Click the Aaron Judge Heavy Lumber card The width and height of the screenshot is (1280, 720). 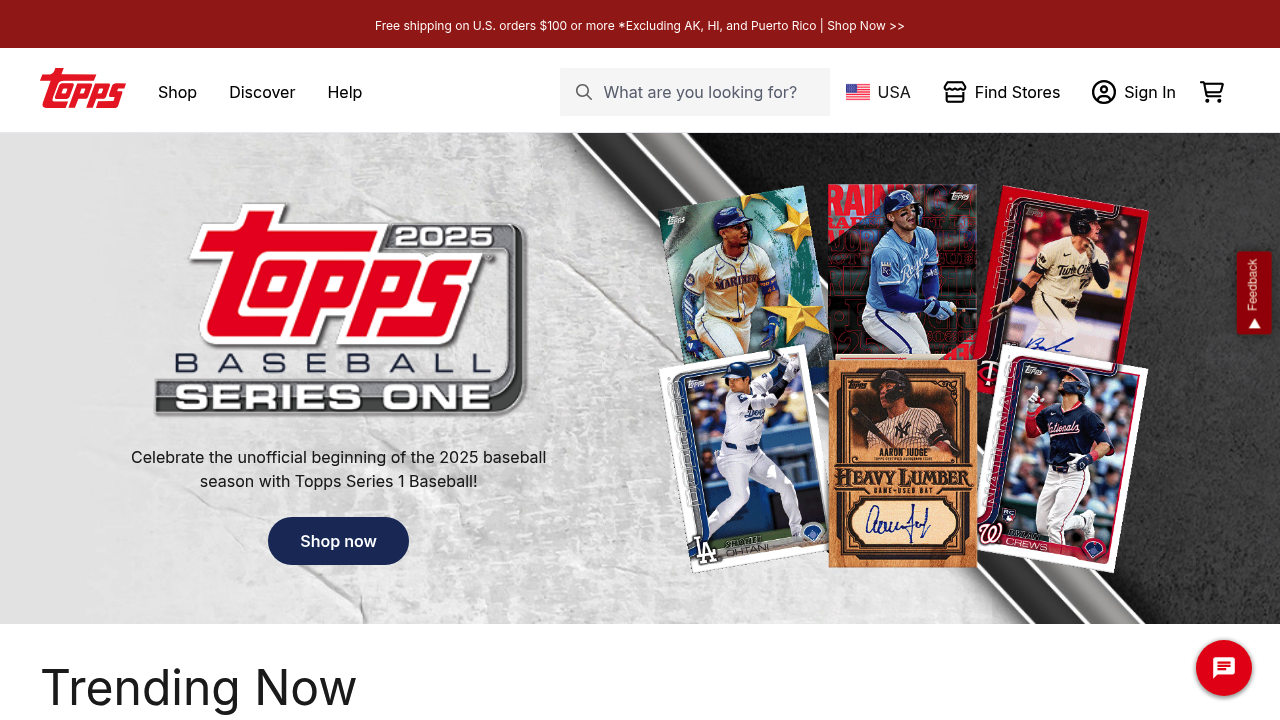coord(903,463)
